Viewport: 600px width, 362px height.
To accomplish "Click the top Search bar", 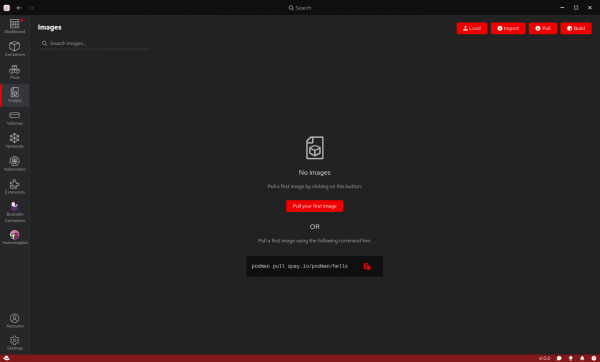I will pos(300,8).
